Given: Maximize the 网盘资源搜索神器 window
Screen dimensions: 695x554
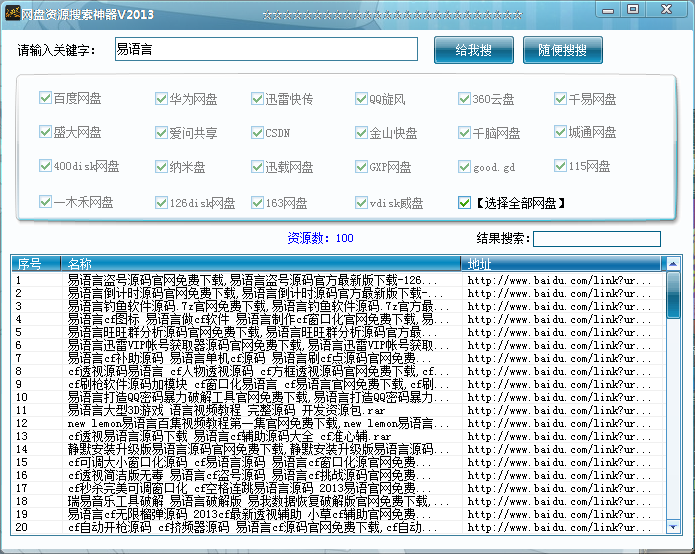Looking at the screenshot, I should point(633,10).
